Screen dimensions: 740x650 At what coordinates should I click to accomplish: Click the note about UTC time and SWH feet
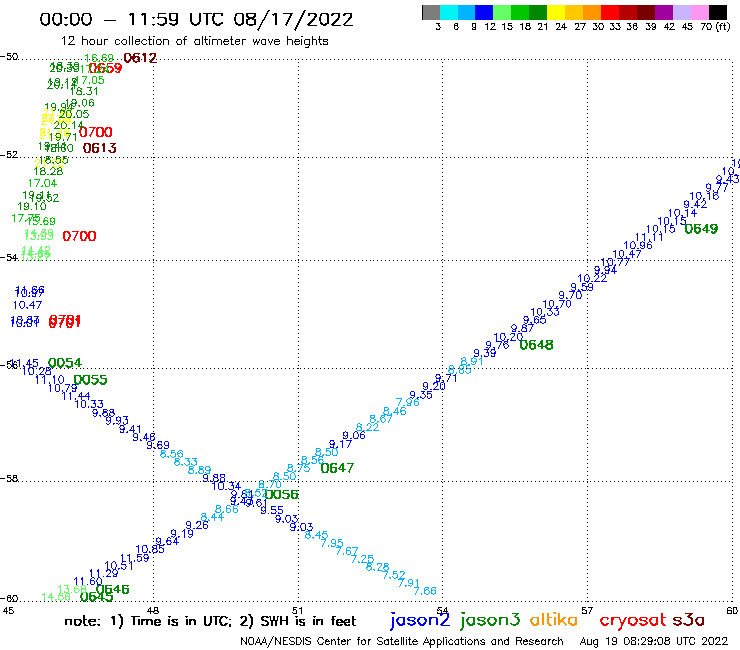210,621
